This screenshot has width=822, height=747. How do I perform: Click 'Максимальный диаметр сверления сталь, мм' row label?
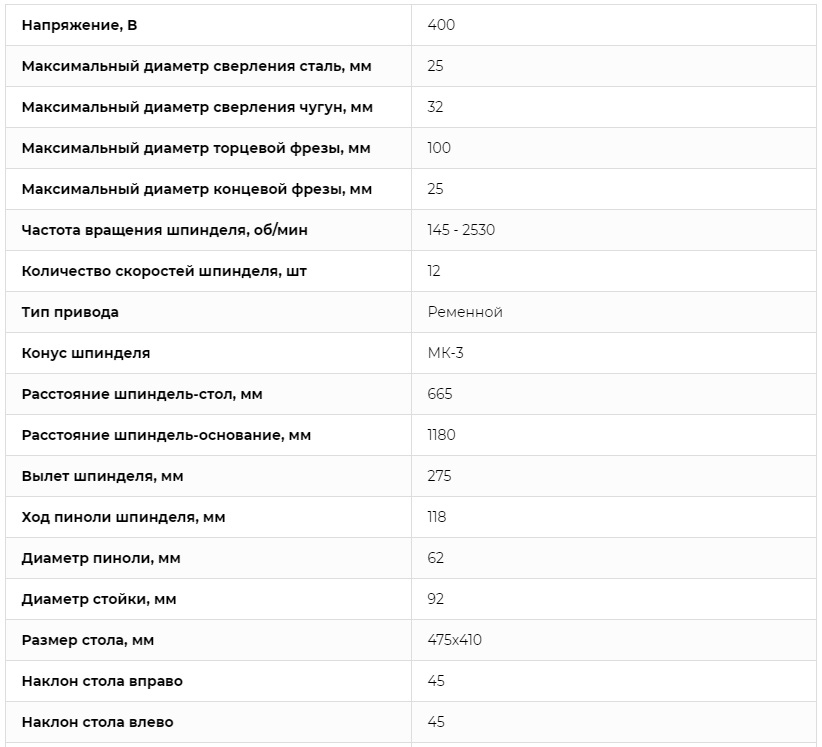click(x=197, y=66)
